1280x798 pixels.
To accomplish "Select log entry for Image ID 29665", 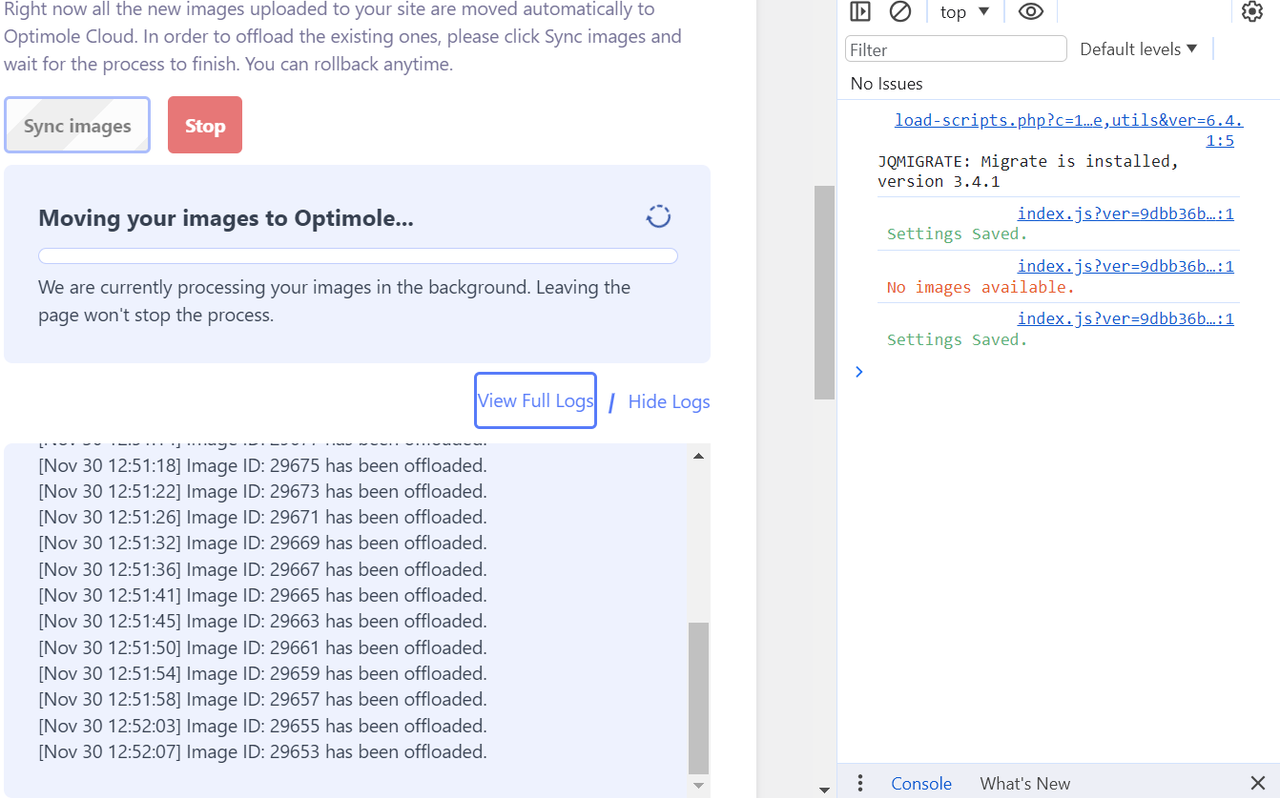I will 263,595.
